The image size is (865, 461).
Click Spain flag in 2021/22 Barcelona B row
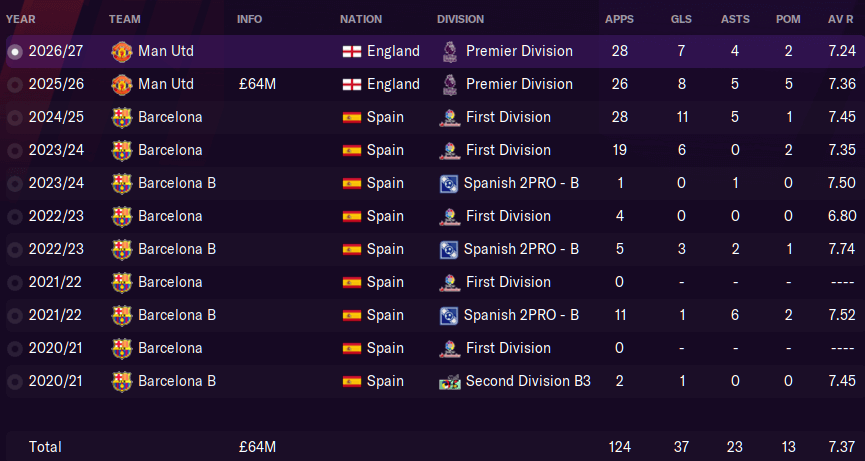click(x=352, y=315)
